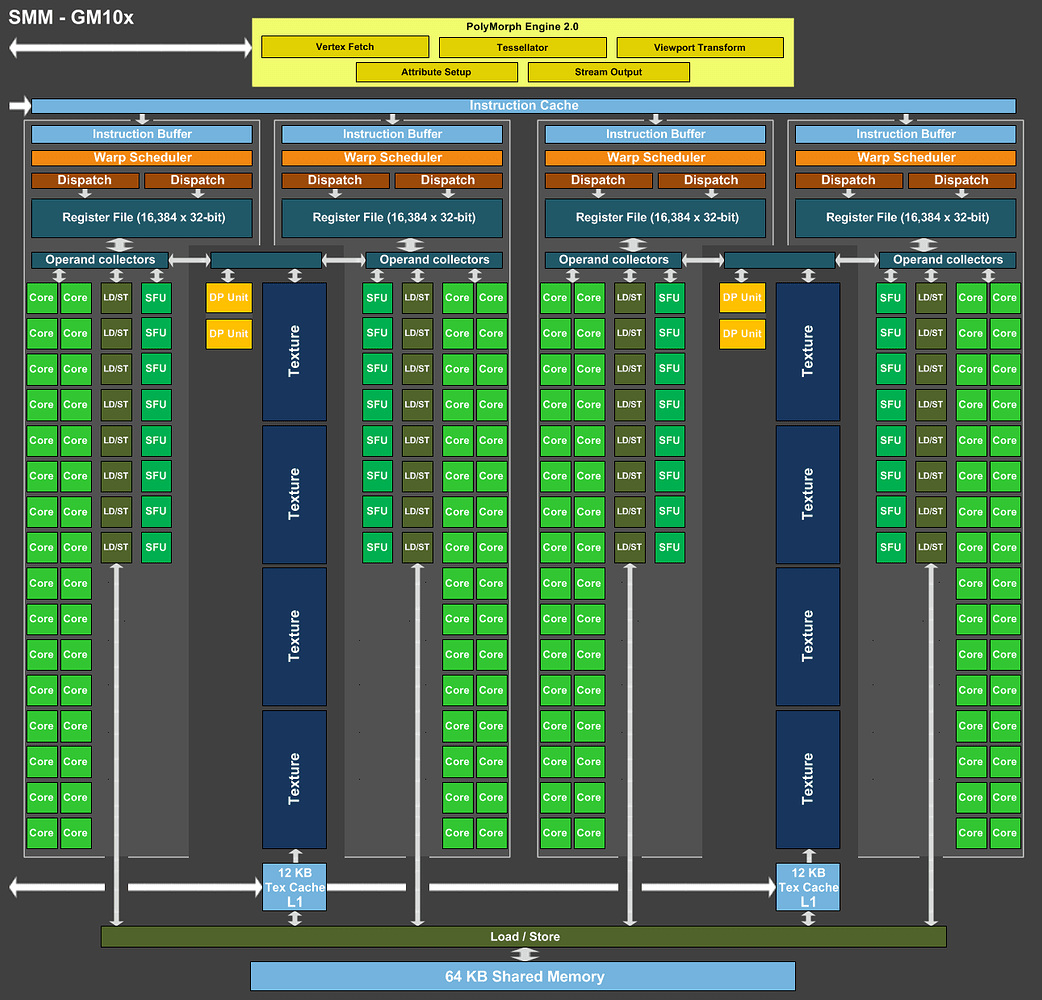The image size is (1042, 1000).
Task: Enable the first Dispatch unit on the right
Action: tap(849, 180)
